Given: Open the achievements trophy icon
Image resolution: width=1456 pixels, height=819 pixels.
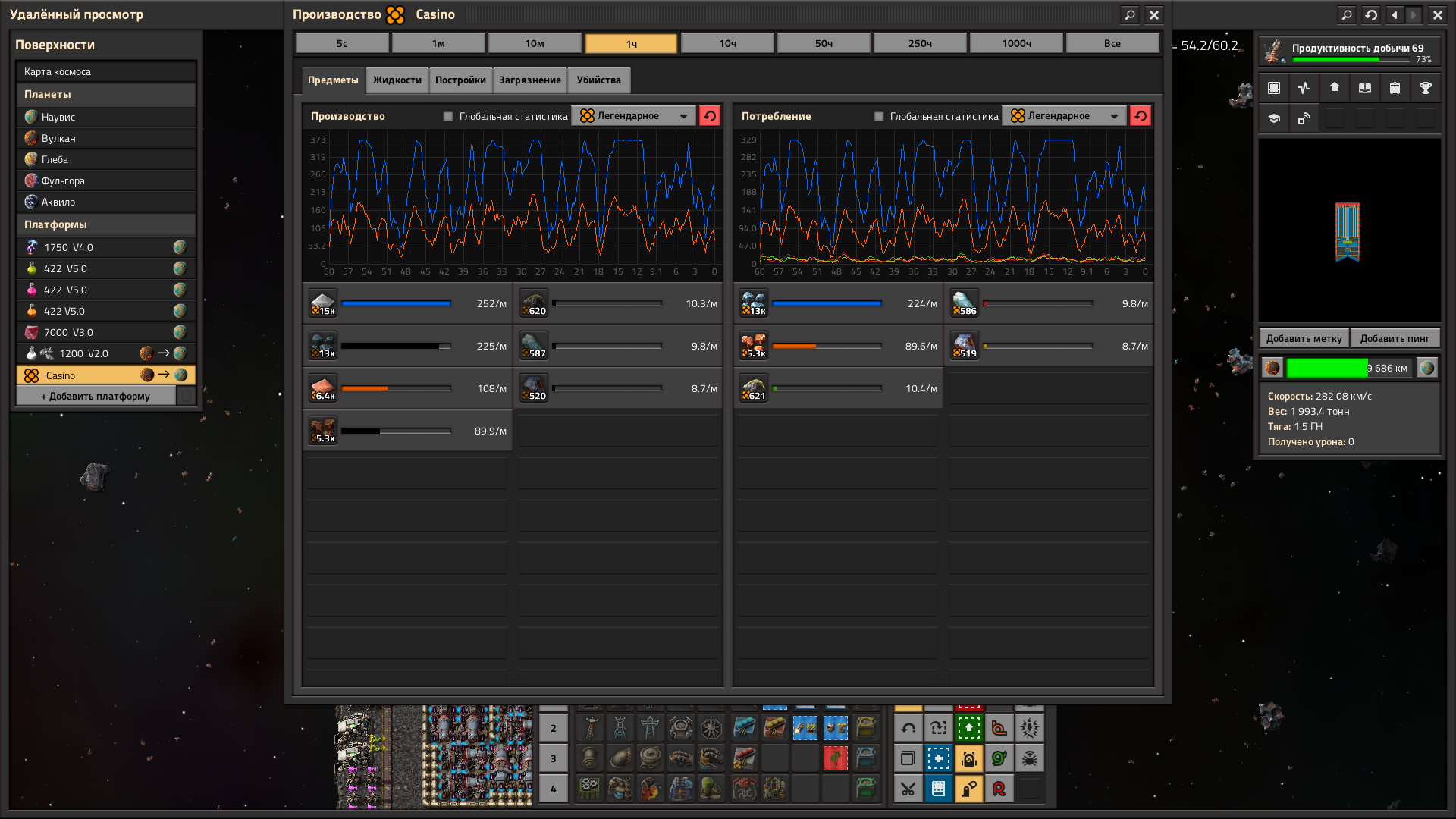Looking at the screenshot, I should click(1425, 88).
